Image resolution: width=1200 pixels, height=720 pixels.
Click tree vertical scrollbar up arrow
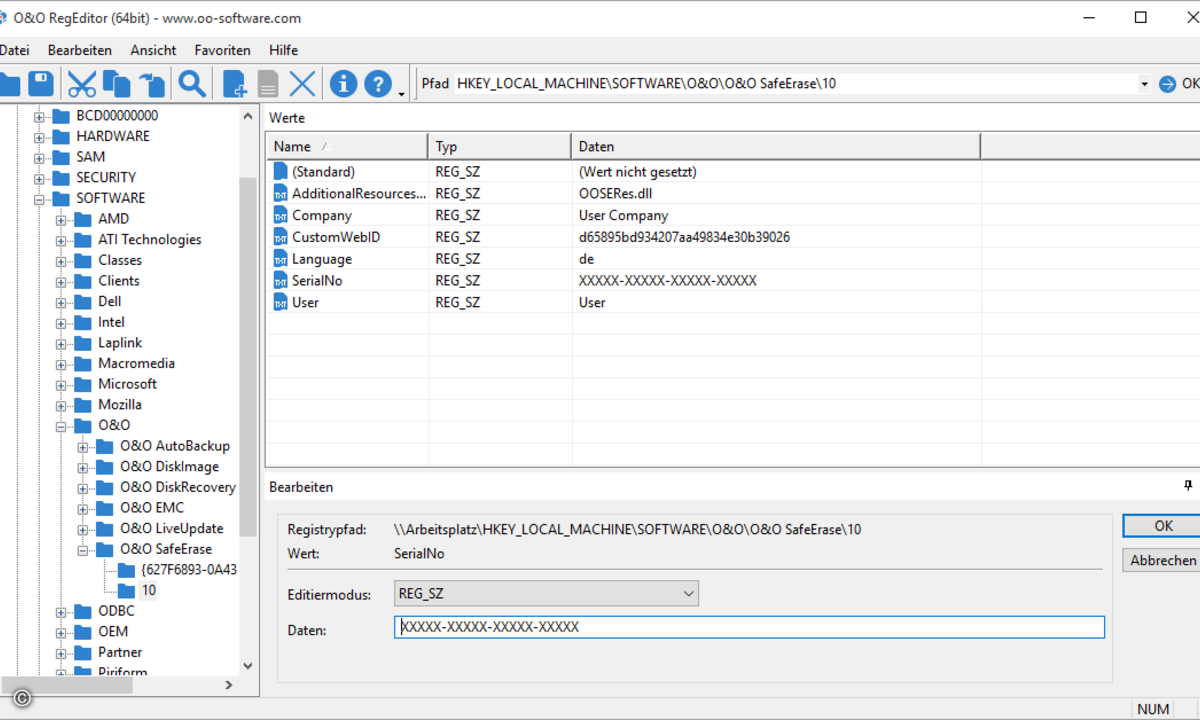click(x=248, y=115)
